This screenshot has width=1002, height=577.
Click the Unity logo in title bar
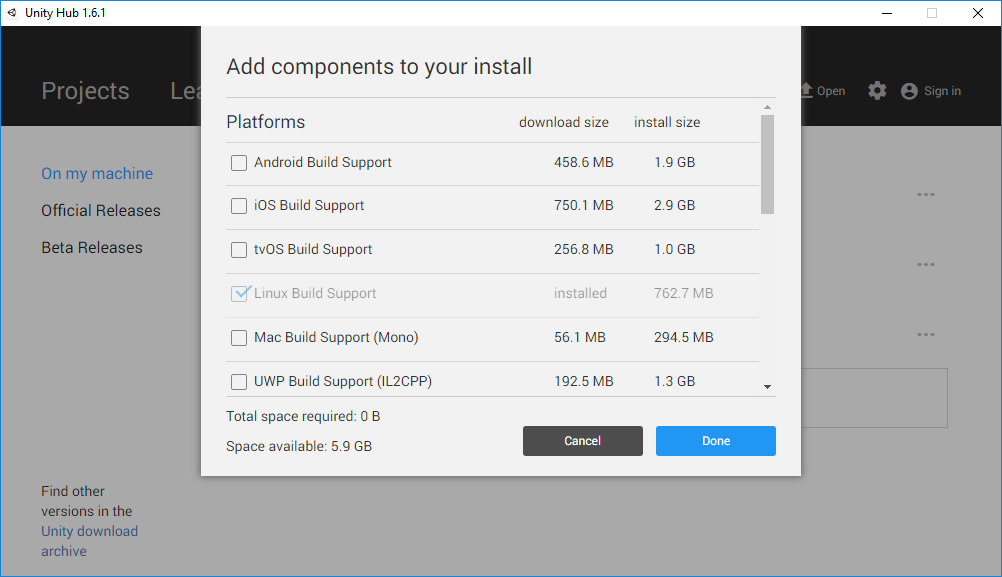tap(12, 13)
